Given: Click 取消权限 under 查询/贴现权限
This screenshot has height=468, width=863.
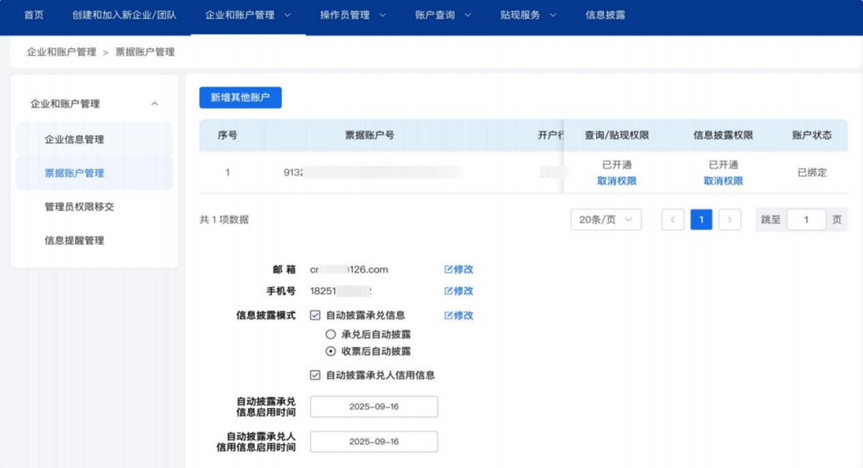Looking at the screenshot, I should [617, 181].
